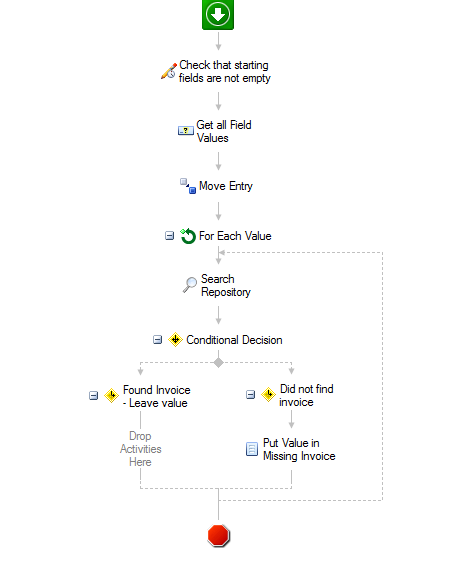This screenshot has width=459, height=569.
Task: Select the Drop Activities Here placeholder
Action: tap(140, 449)
